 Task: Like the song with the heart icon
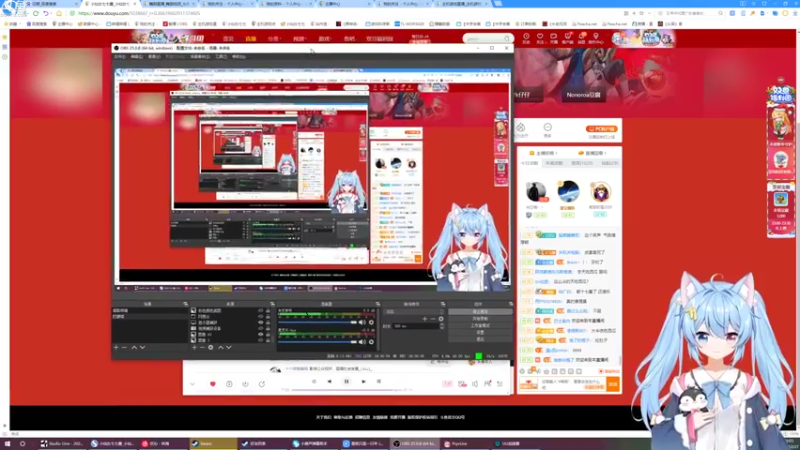[x=213, y=384]
